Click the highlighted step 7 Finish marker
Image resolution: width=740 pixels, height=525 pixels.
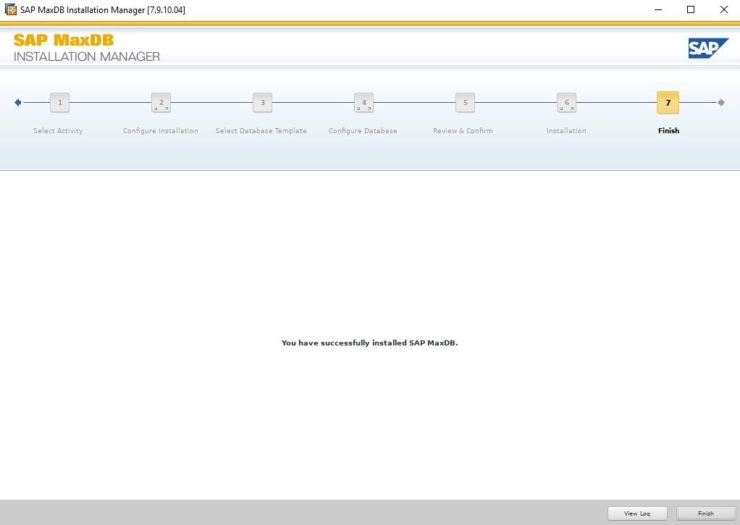tap(668, 102)
